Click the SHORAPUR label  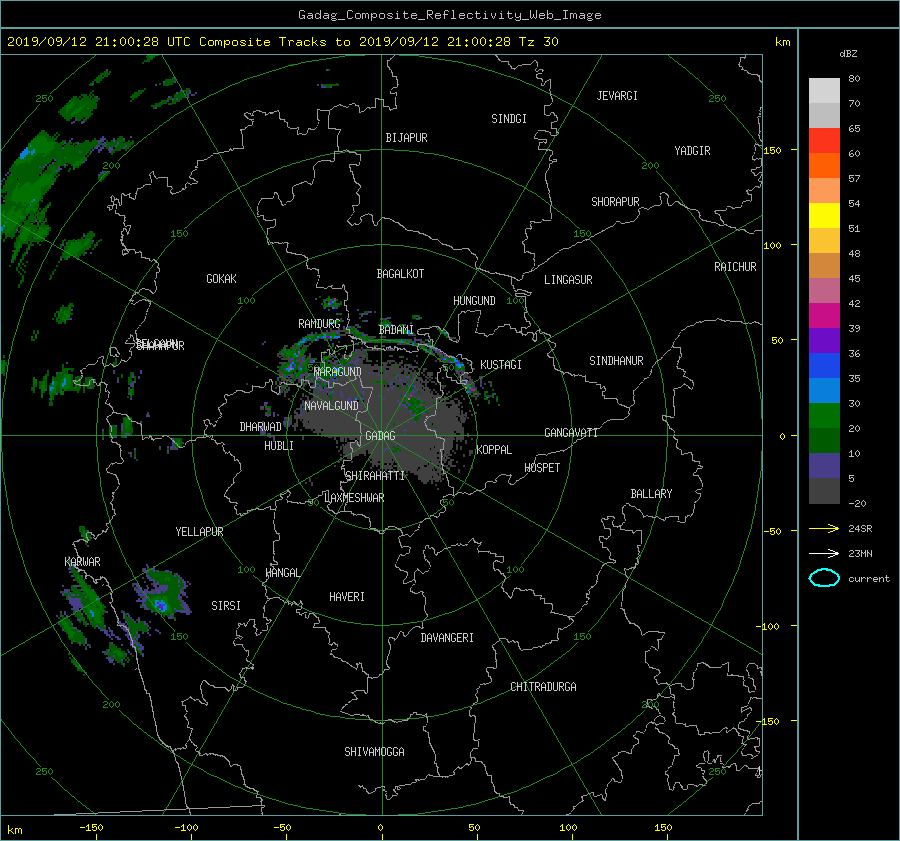click(615, 202)
